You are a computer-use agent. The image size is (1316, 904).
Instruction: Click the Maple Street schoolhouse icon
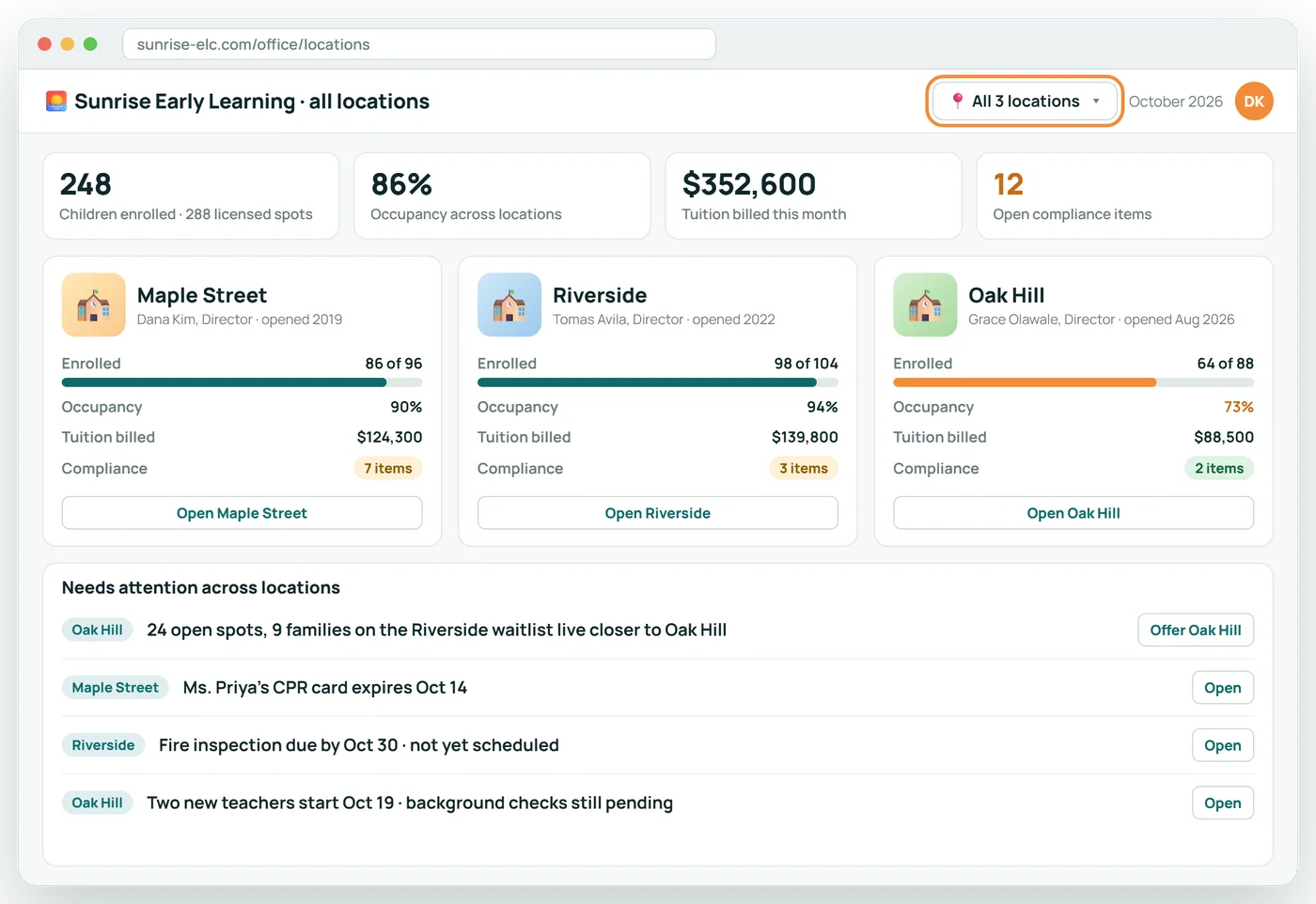pyautogui.click(x=94, y=304)
